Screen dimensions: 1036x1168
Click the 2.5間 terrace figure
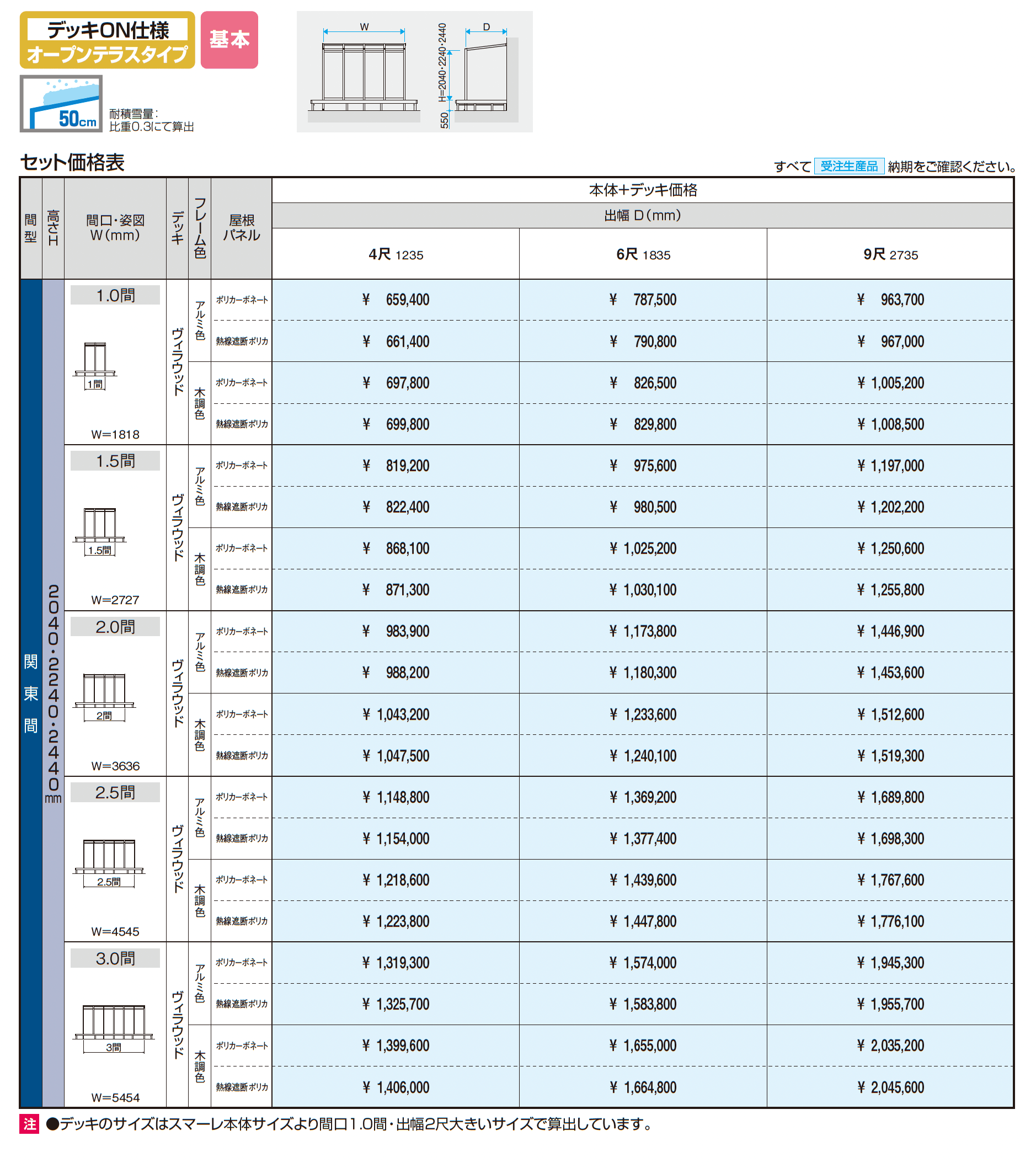tap(109, 863)
